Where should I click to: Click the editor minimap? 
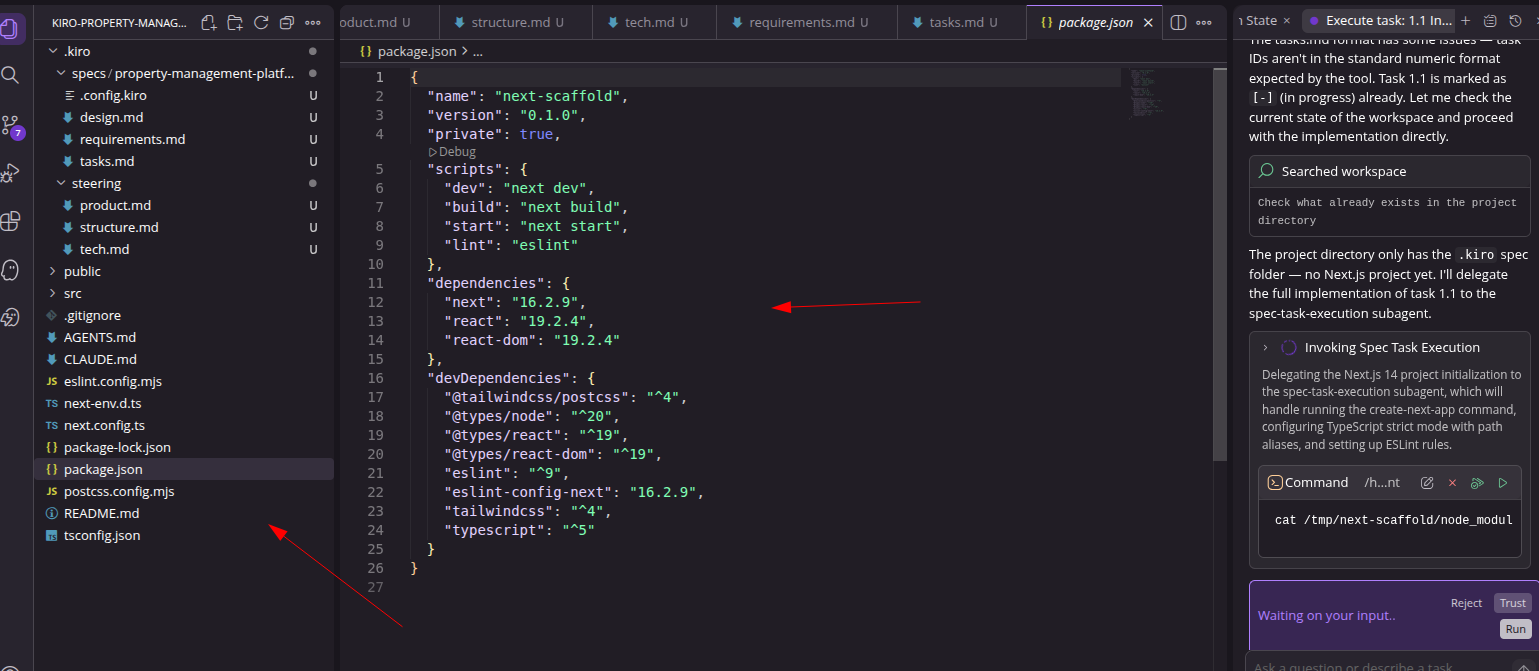pyautogui.click(x=1147, y=92)
